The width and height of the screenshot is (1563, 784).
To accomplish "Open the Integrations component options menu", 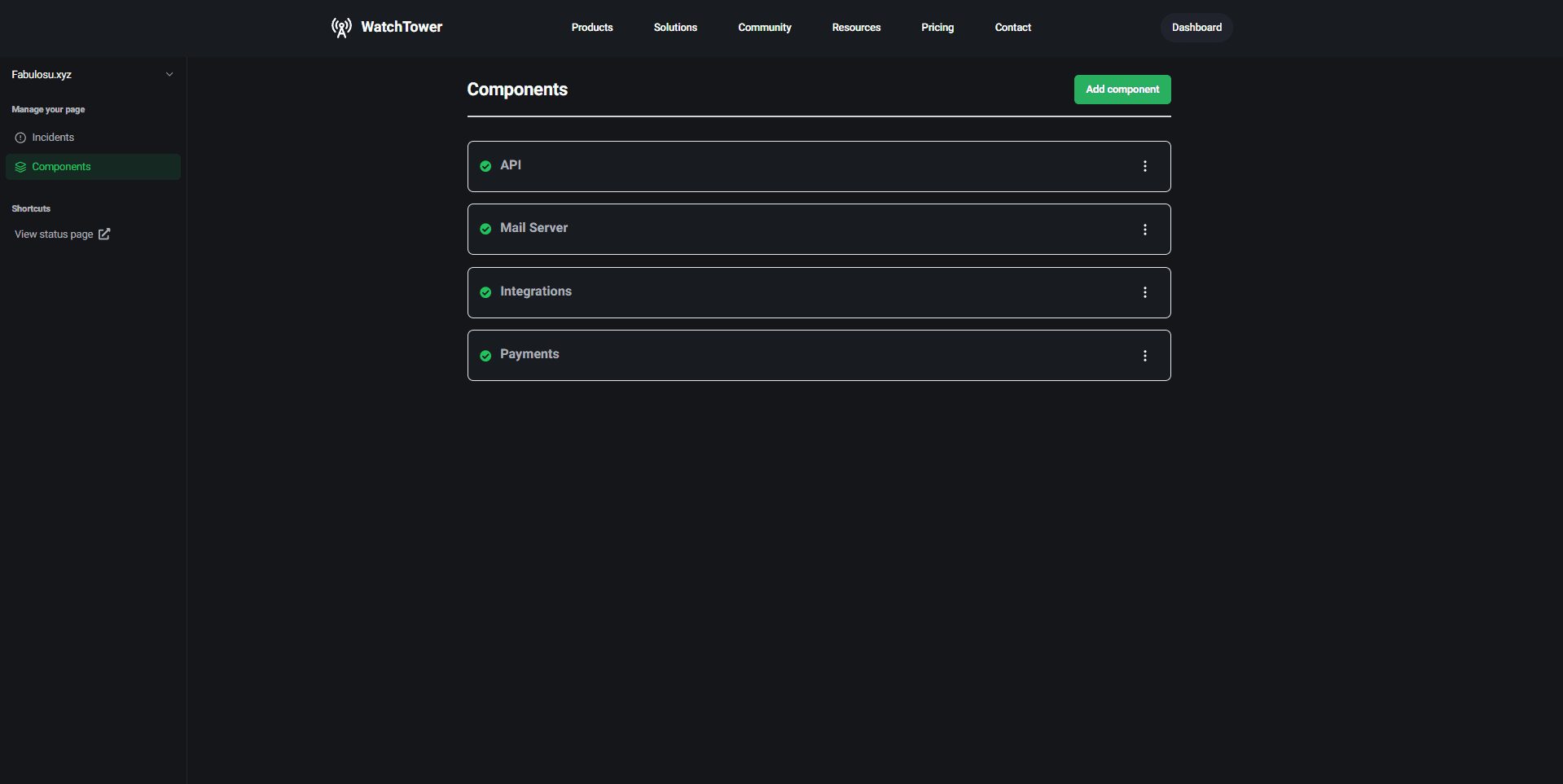I will (1145, 292).
